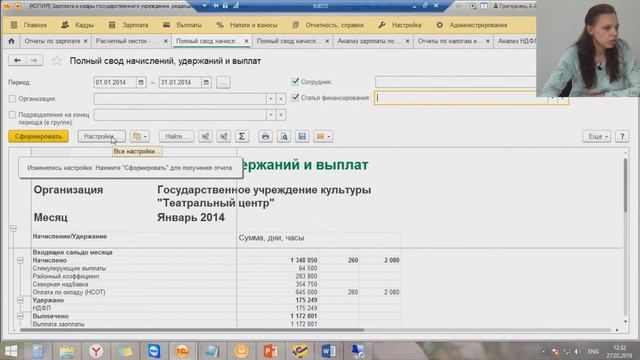Open print preview icon
This screenshot has height=360, width=640.
(284, 136)
